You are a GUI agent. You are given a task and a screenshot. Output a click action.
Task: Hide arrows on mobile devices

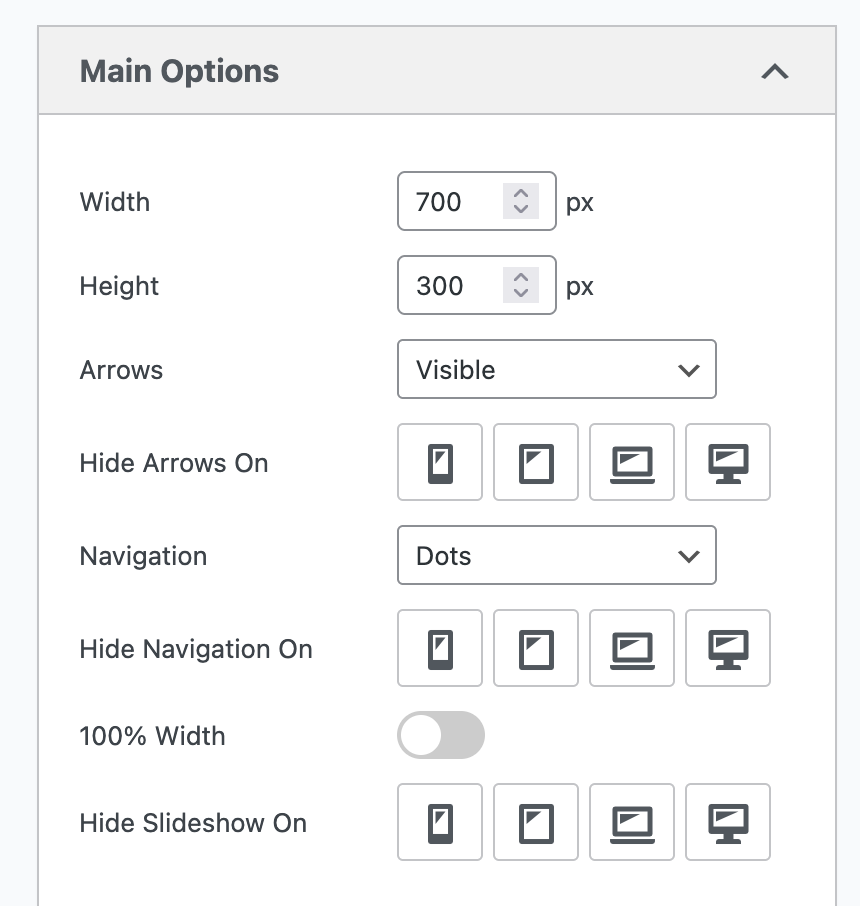click(439, 462)
